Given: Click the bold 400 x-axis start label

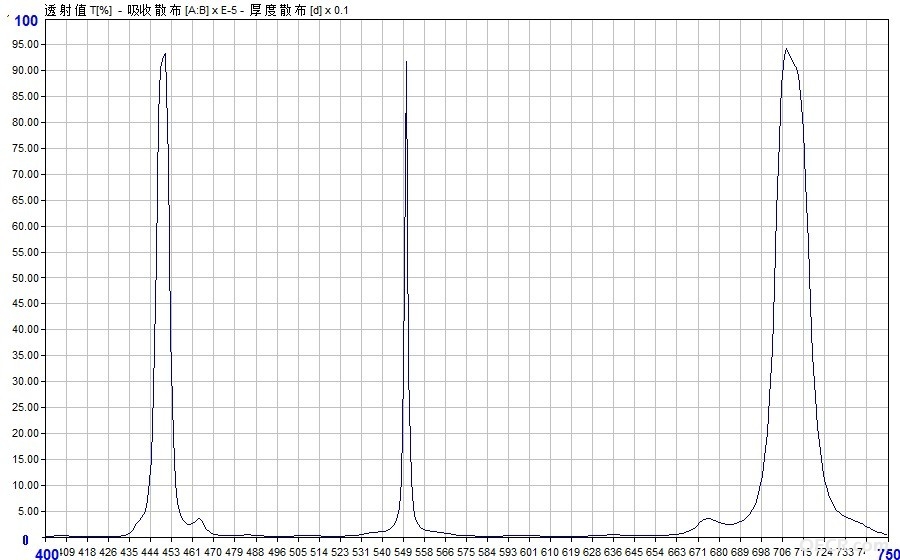Looking at the screenshot, I should [x=46, y=554].
